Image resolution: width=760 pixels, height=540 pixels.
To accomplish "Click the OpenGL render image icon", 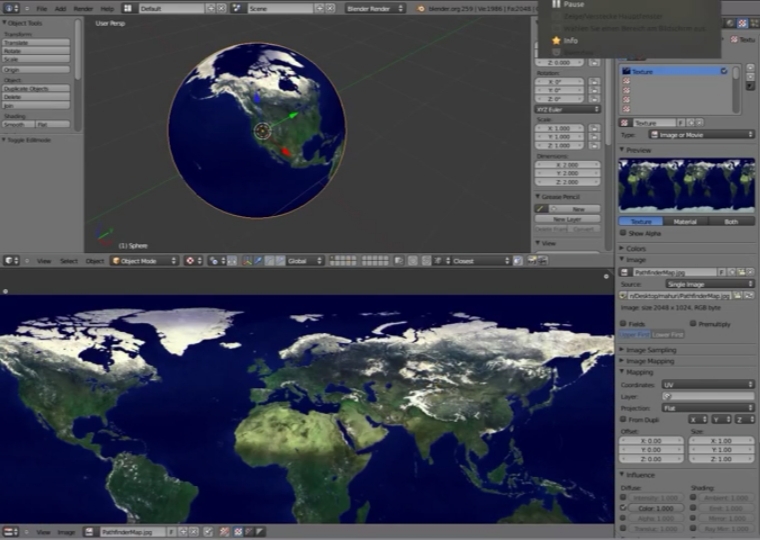I will (x=532, y=261).
